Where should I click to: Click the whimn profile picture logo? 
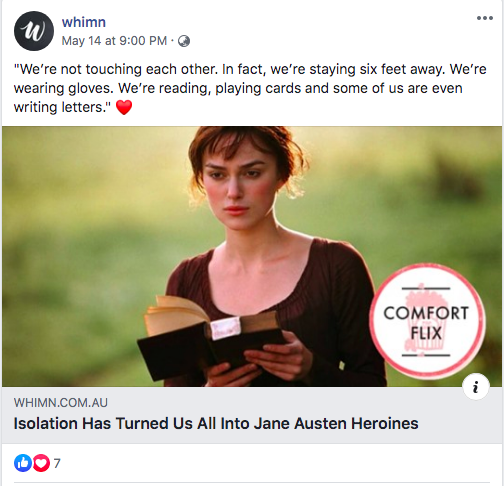click(x=34, y=31)
